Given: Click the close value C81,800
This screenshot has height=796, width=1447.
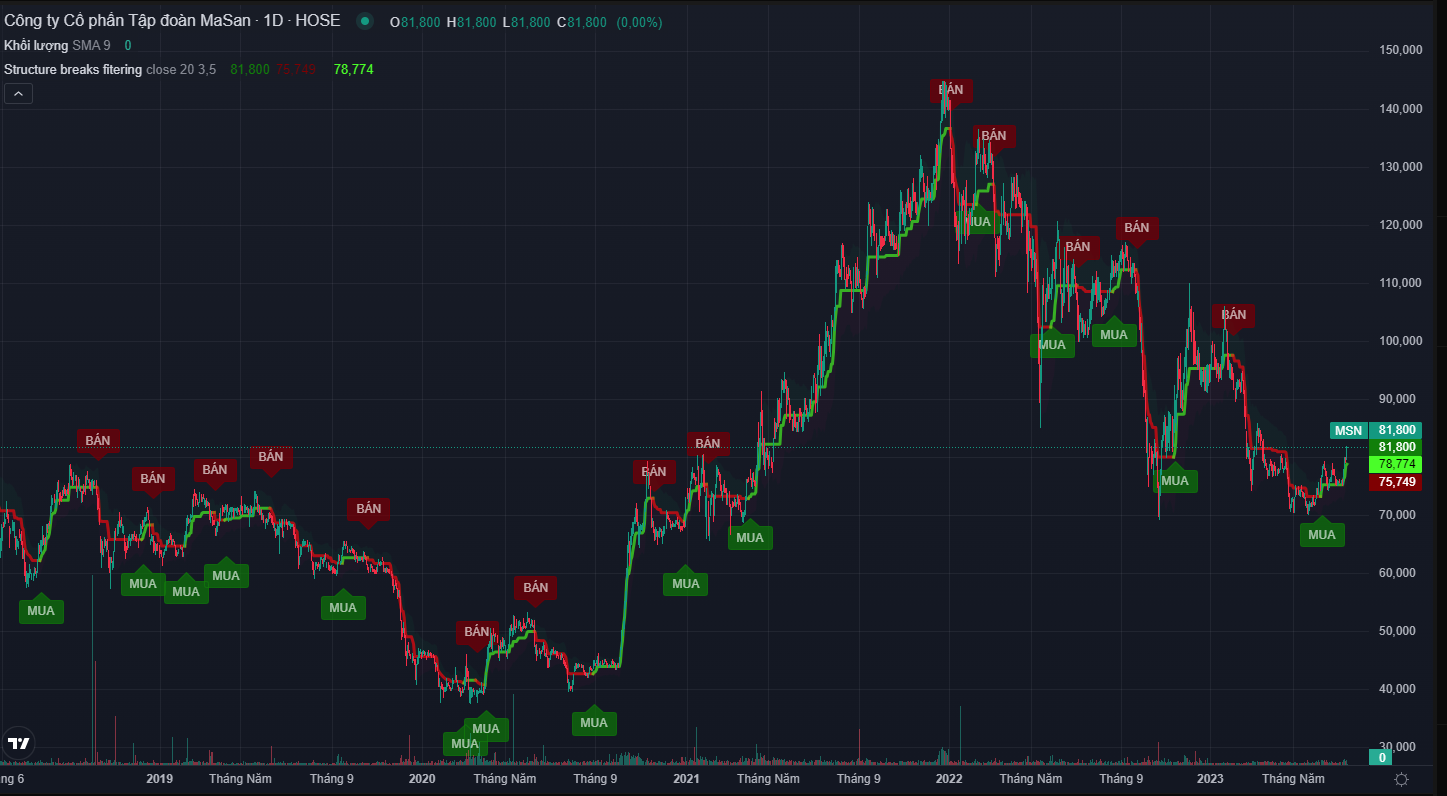Looking at the screenshot, I should 581,22.
